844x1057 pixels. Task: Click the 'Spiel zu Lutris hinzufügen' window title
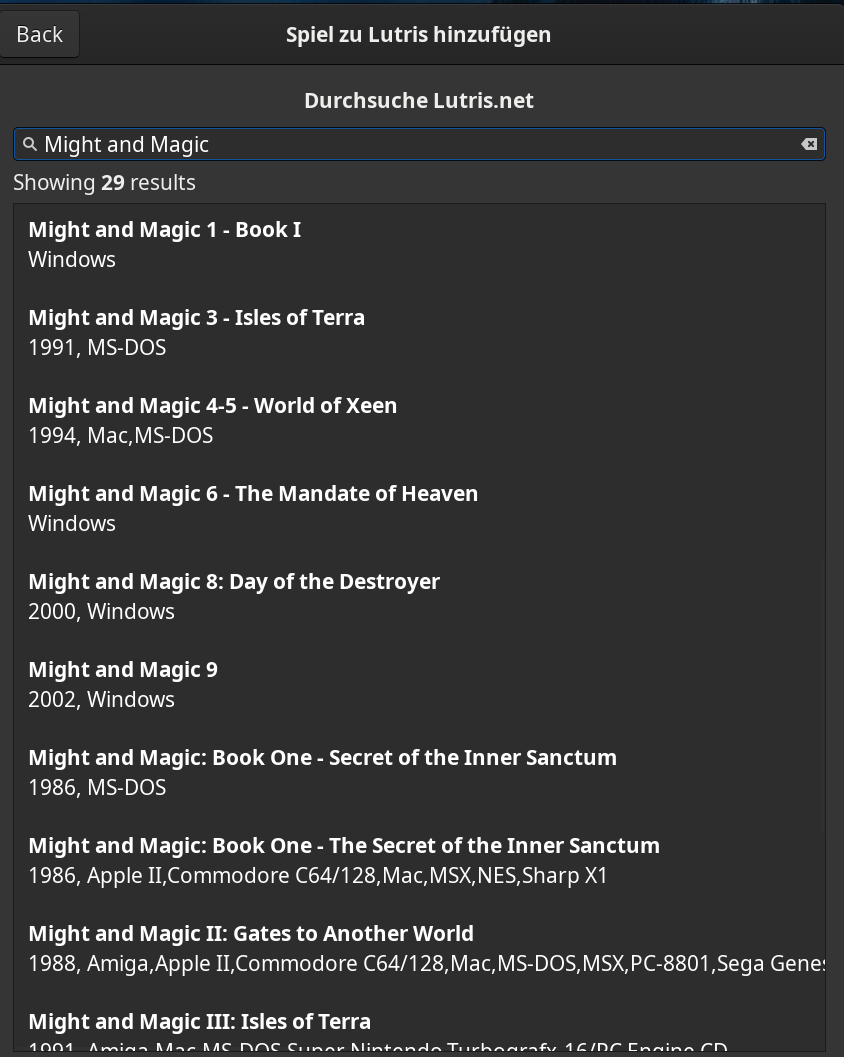coord(418,35)
